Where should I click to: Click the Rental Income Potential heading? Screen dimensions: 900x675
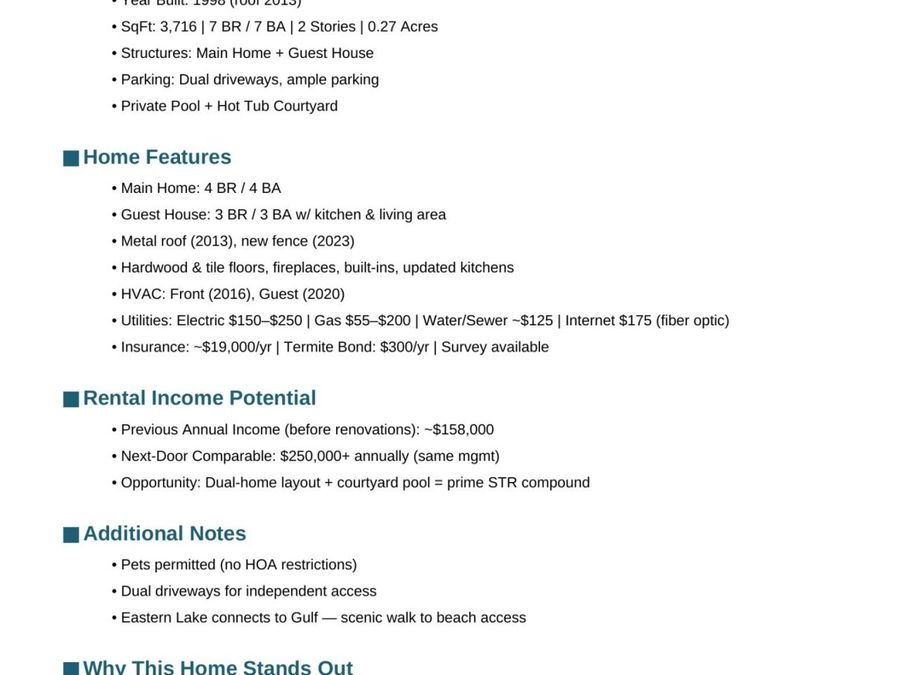pos(200,398)
